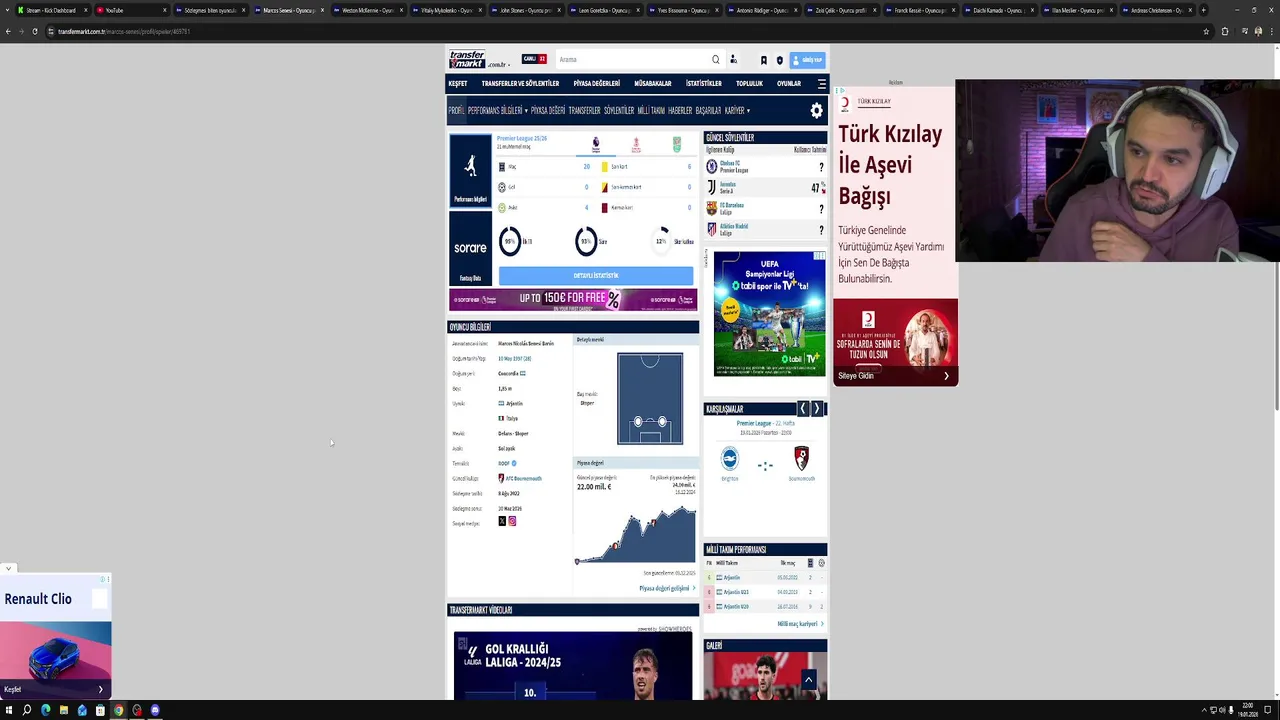Open the MÜSABAKALAR menu
Screen dimensions: 1280x720
click(653, 84)
